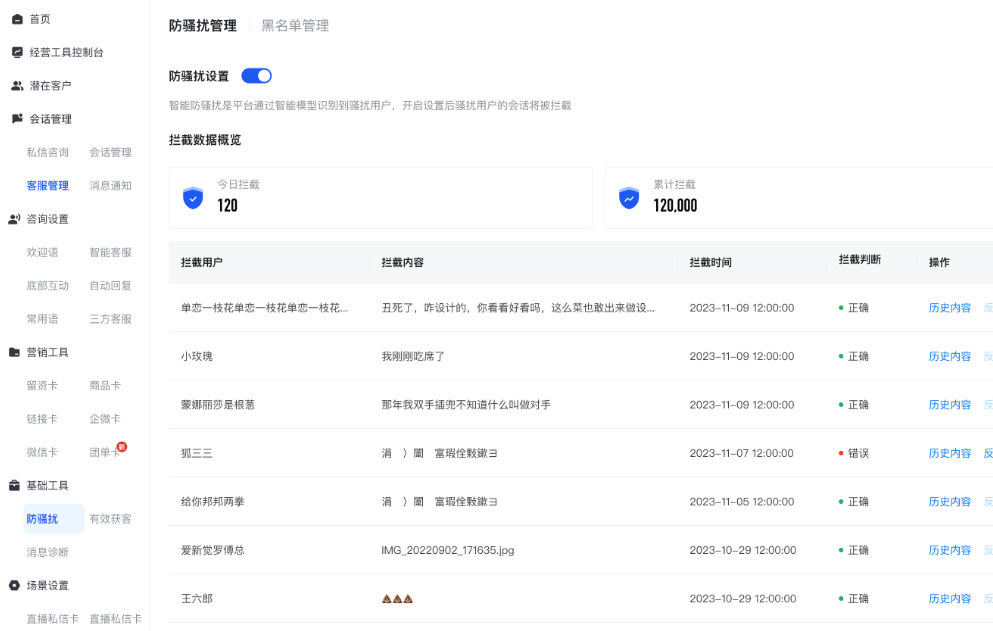
Task: View 历史内容 for 给你邦邦两拳 row
Action: [x=949, y=502]
